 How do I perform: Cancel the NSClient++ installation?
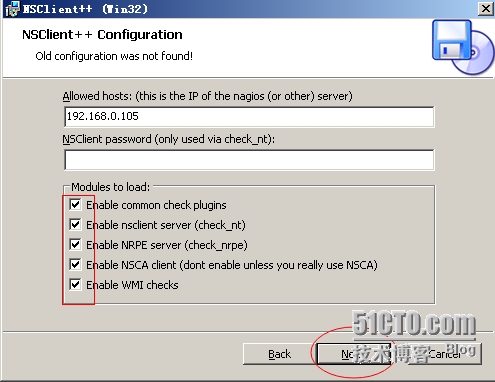445,354
